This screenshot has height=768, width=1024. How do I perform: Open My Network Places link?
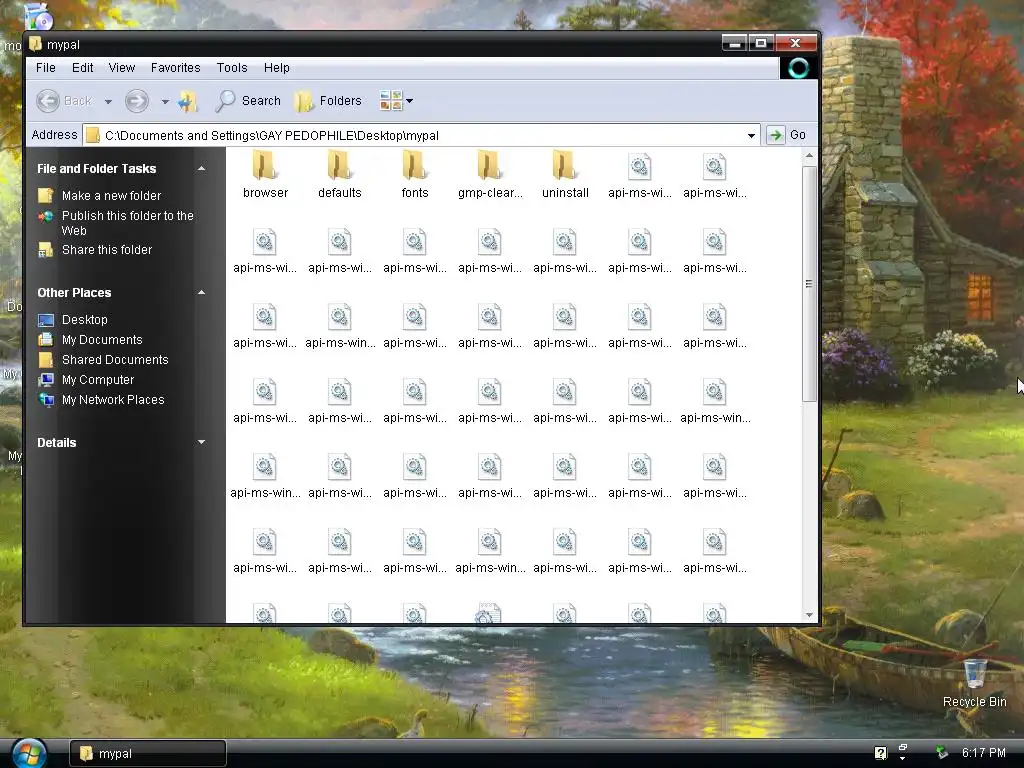pyautogui.click(x=113, y=400)
